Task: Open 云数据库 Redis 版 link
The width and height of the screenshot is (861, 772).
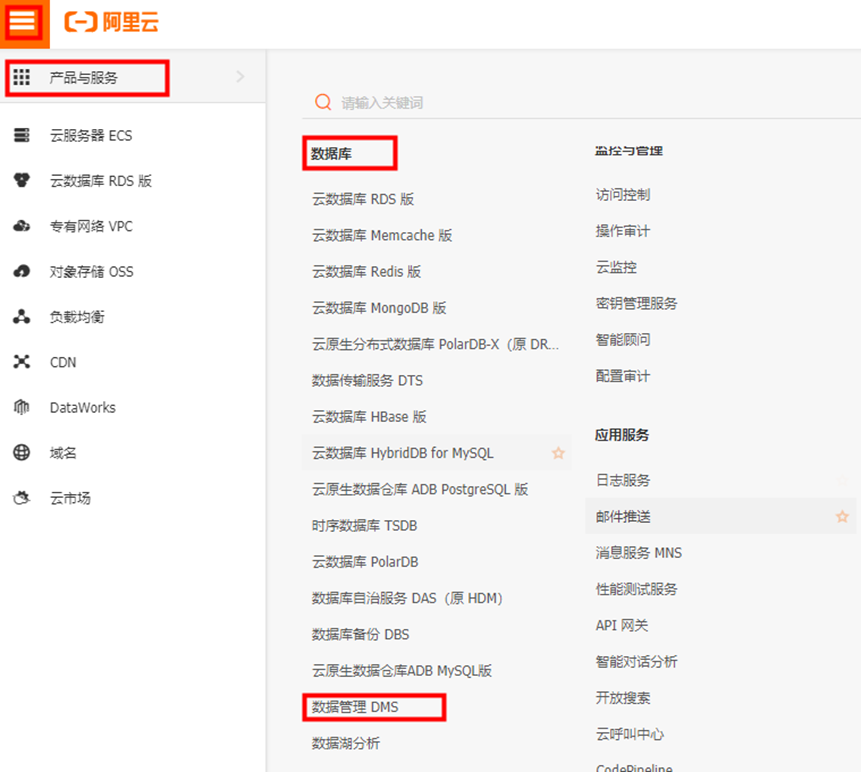Action: pyautogui.click(x=366, y=272)
